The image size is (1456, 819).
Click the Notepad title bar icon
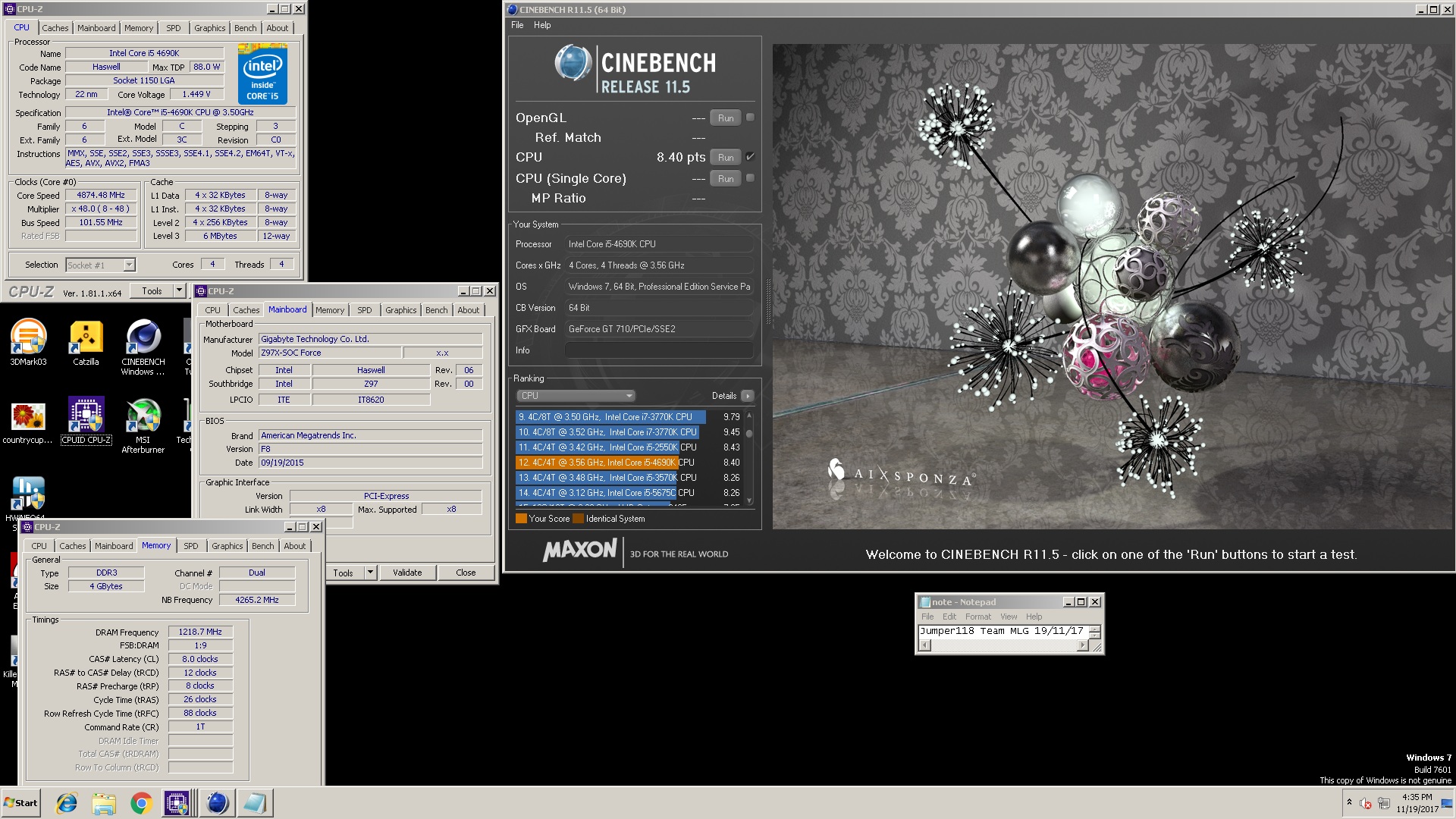(x=924, y=602)
